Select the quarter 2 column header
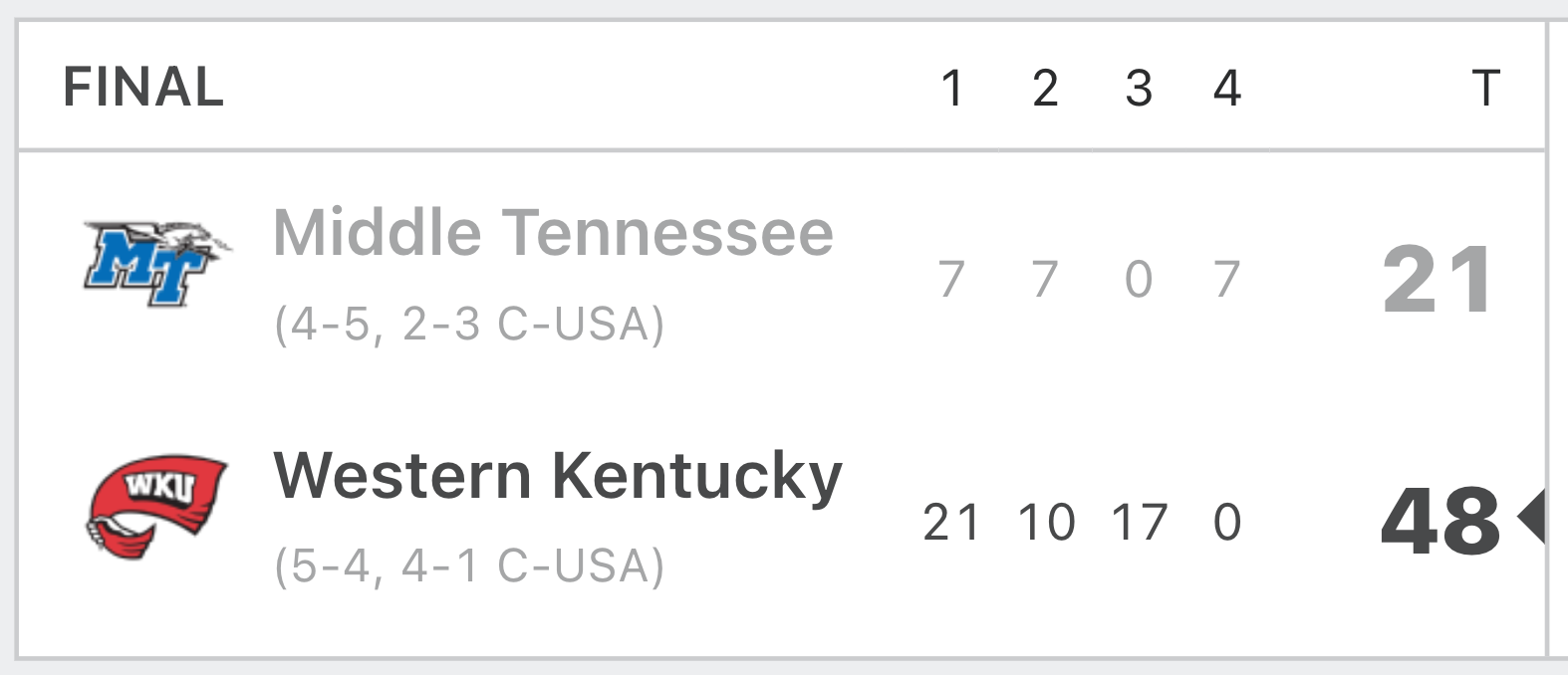The image size is (1568, 675). point(1045,88)
